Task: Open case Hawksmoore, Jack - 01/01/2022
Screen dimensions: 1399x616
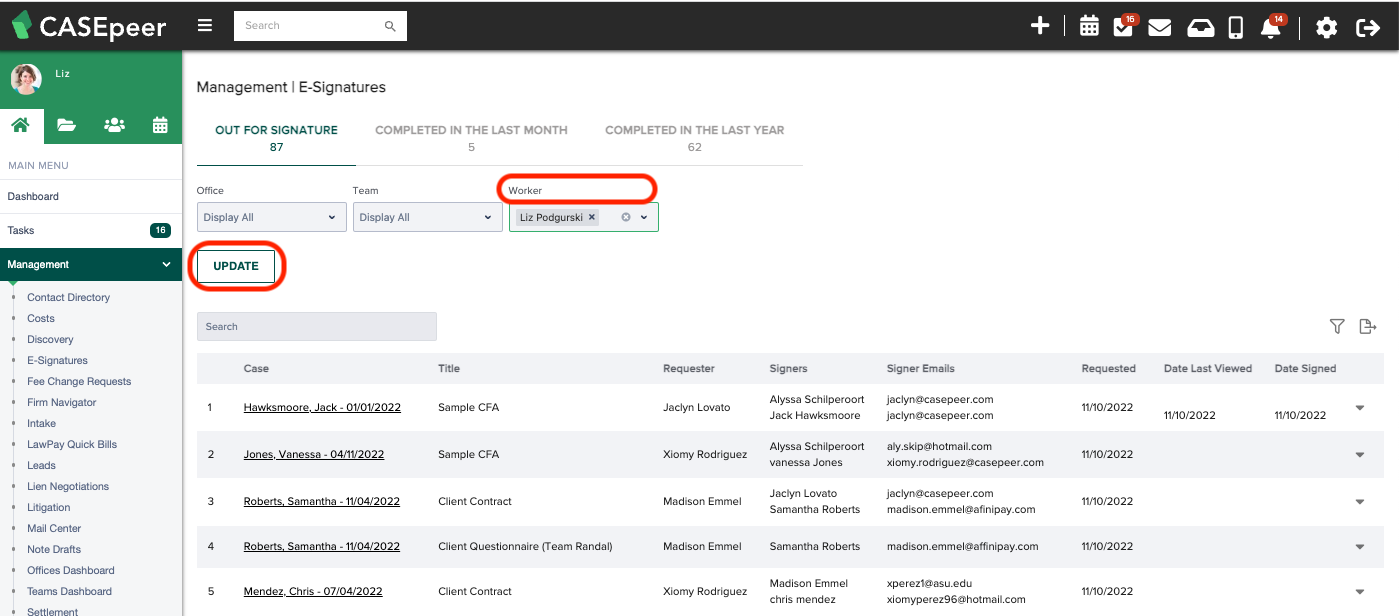Action: 322,408
